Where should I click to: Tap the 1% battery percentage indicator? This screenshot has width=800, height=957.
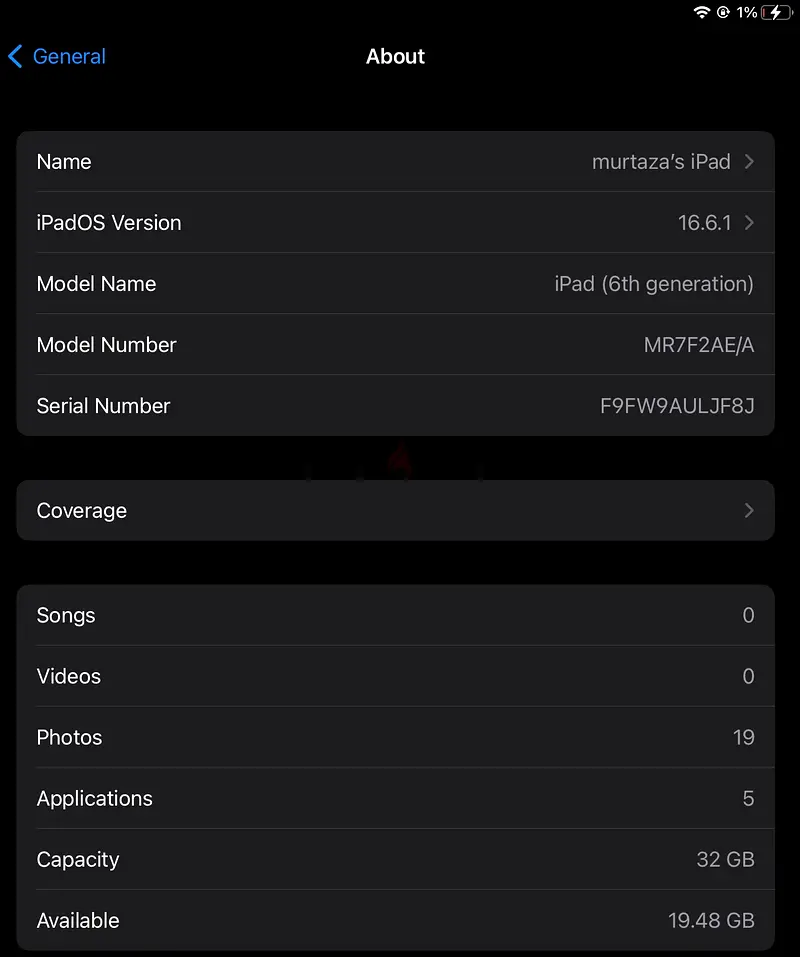point(746,12)
